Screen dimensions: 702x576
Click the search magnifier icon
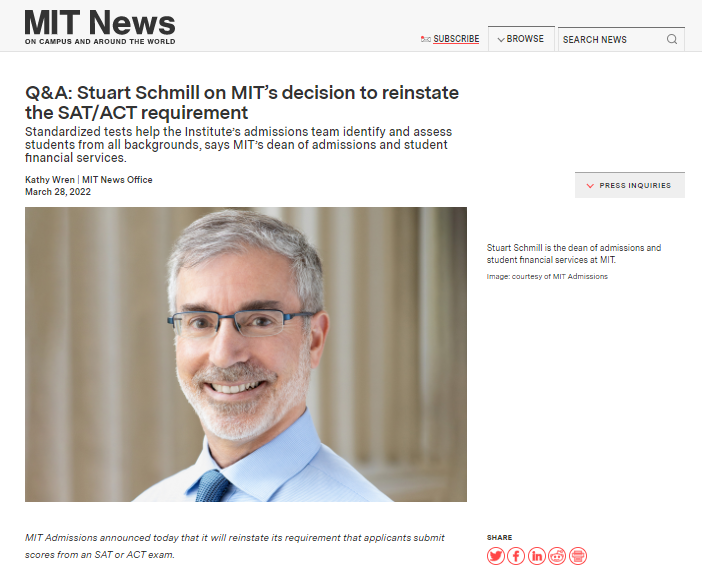(672, 39)
